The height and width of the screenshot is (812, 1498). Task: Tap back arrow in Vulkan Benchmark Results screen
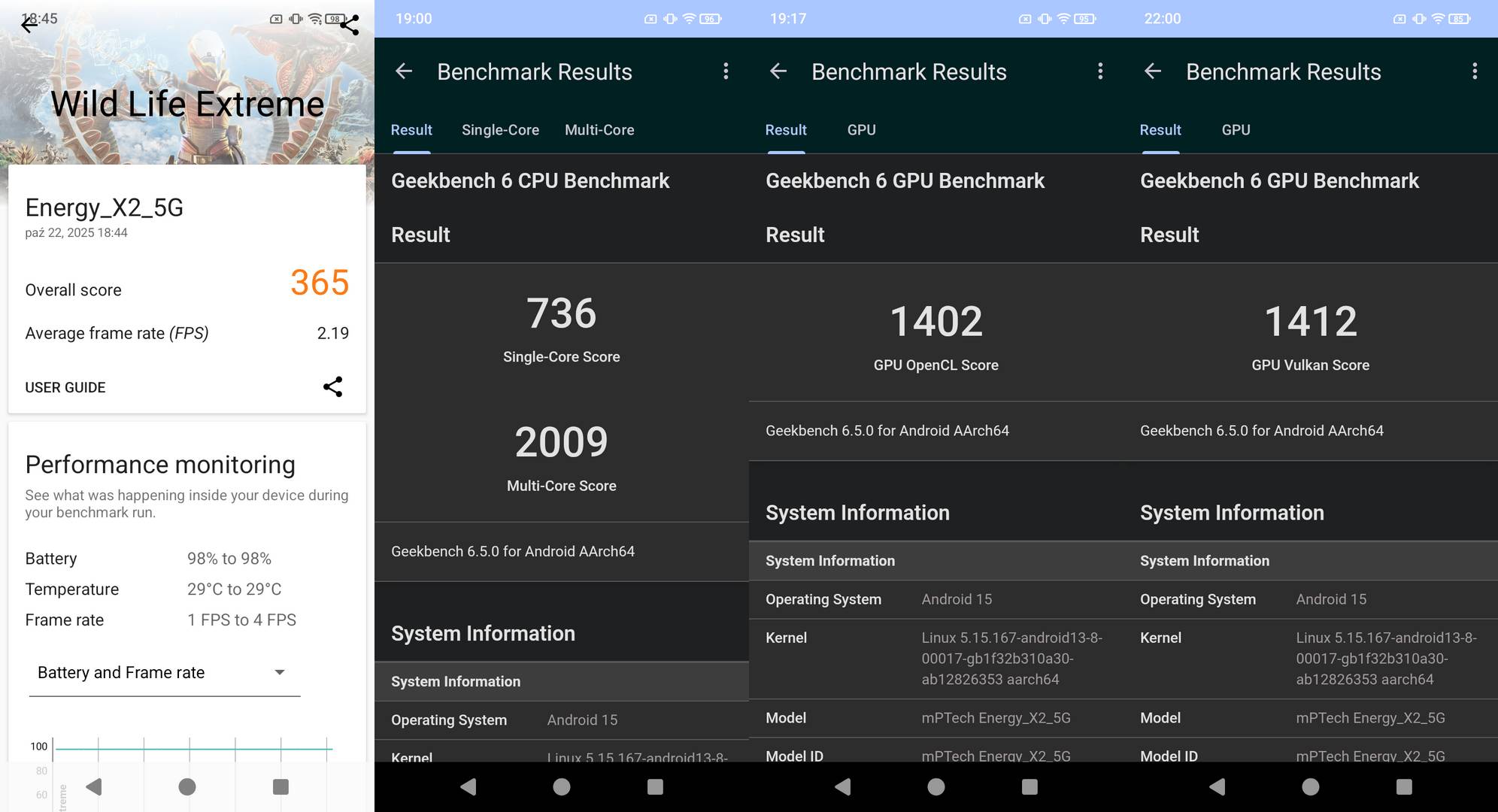[1153, 71]
